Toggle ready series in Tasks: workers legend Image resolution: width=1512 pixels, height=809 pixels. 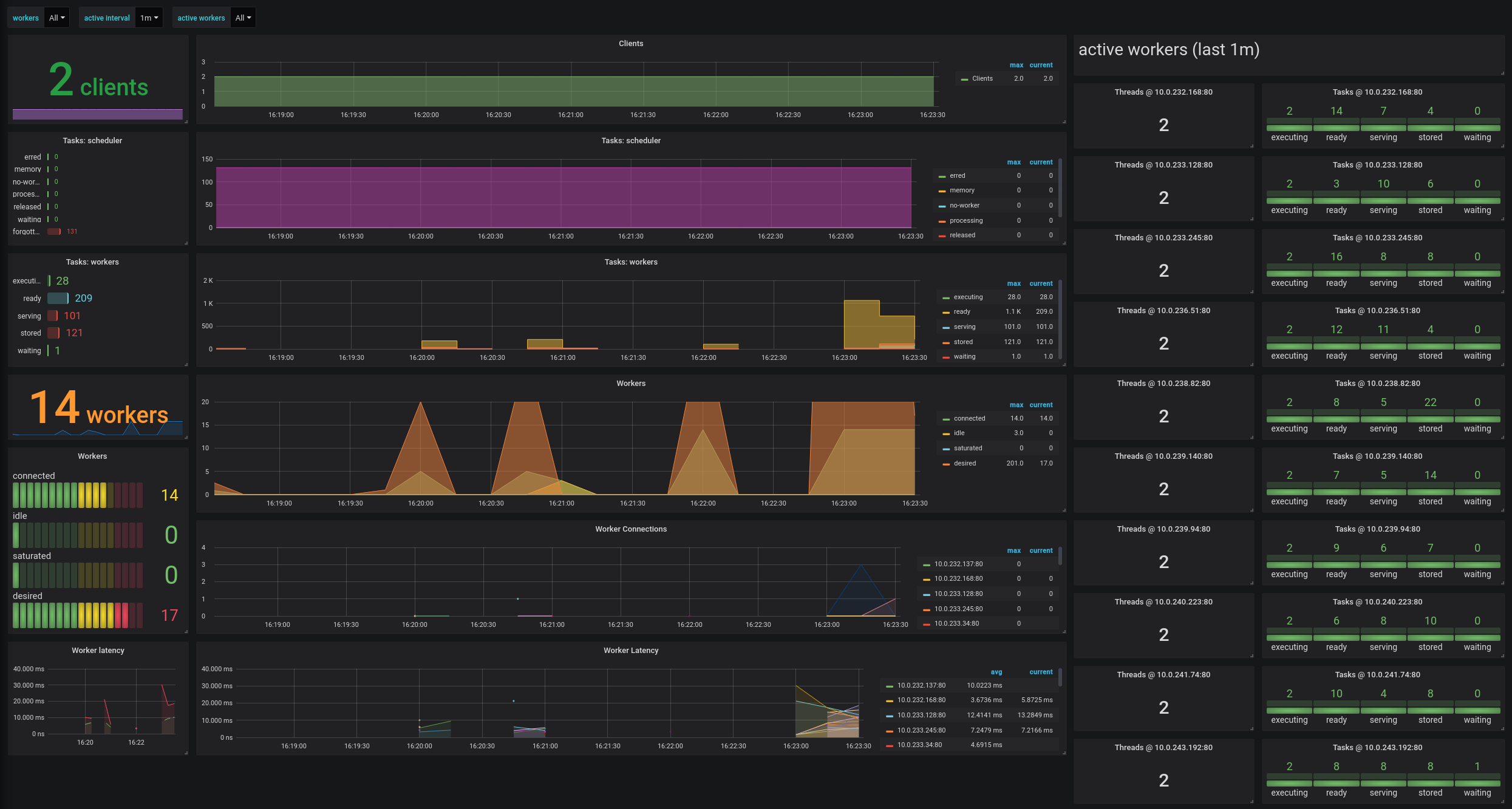click(x=962, y=312)
